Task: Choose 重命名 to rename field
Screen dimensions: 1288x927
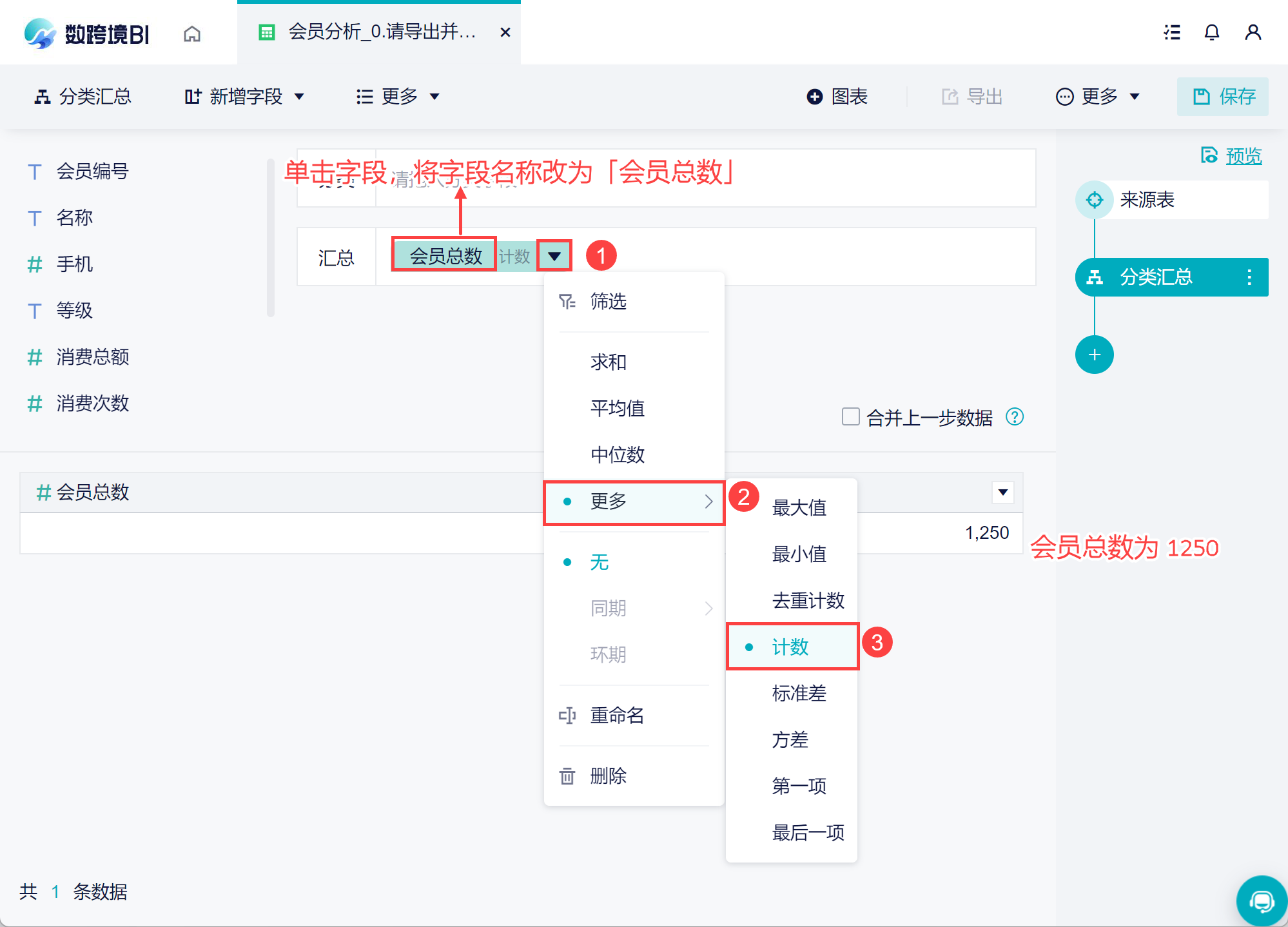Action: pos(634,715)
